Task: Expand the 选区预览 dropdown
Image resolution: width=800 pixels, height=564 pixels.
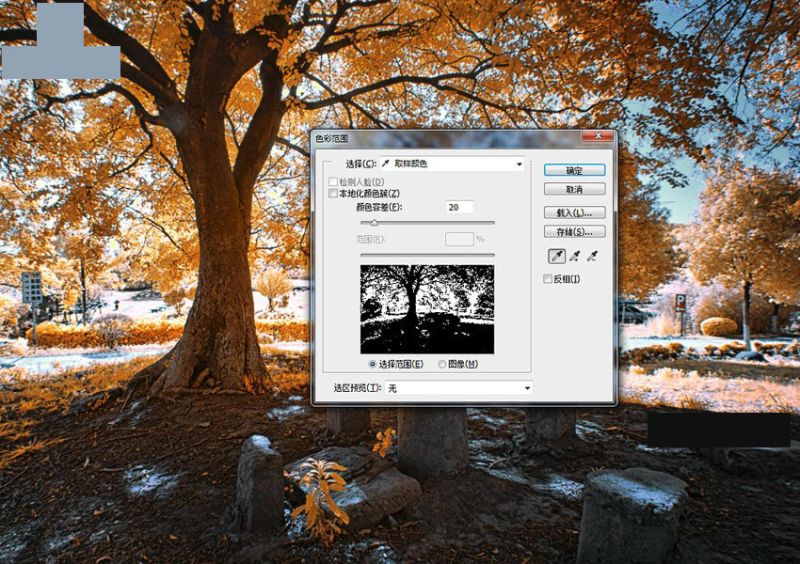Action: coord(458,387)
